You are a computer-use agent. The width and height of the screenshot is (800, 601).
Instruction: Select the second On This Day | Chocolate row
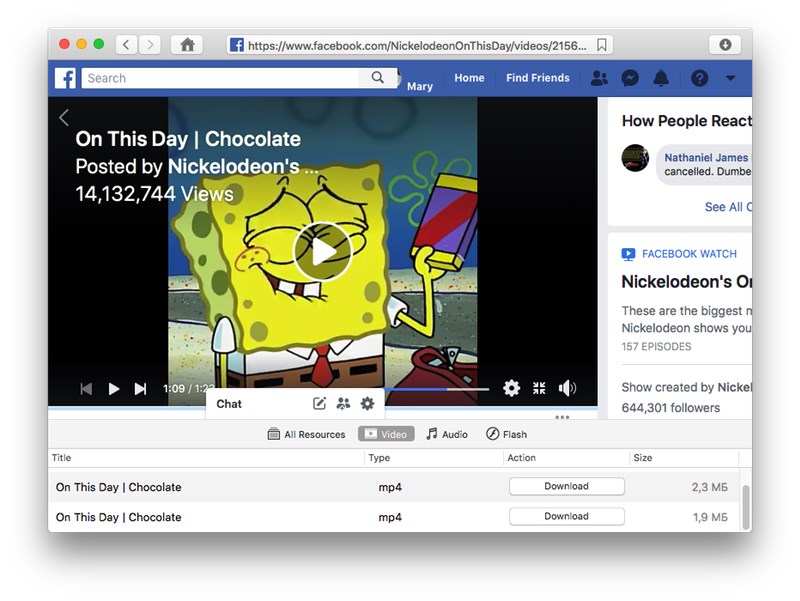point(395,517)
